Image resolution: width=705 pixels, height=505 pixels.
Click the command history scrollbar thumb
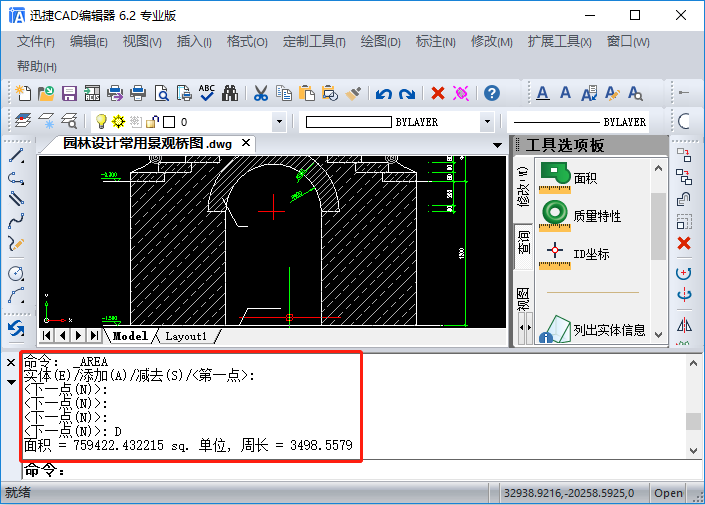[693, 421]
